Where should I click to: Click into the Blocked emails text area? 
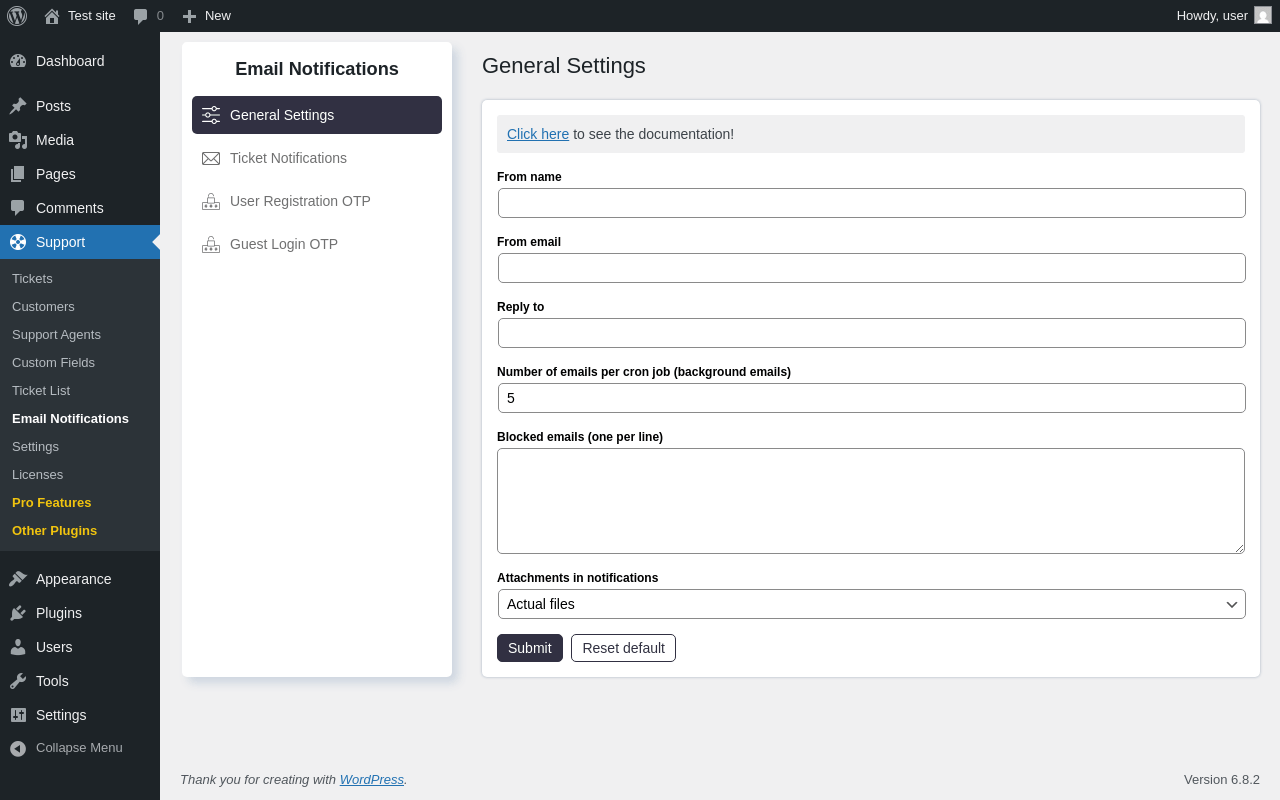(x=871, y=501)
